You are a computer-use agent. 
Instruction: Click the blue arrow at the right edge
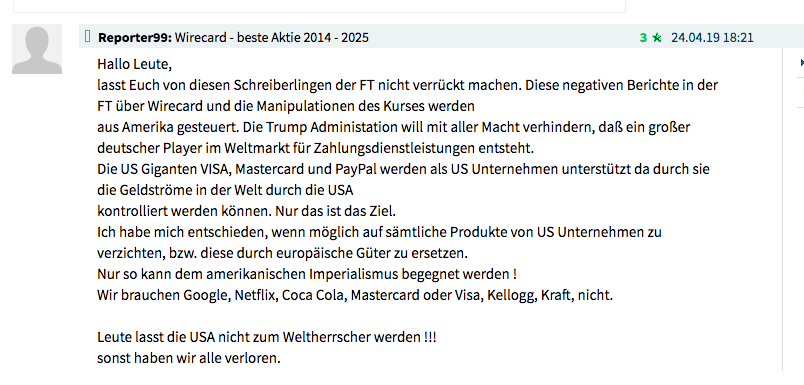click(801, 63)
